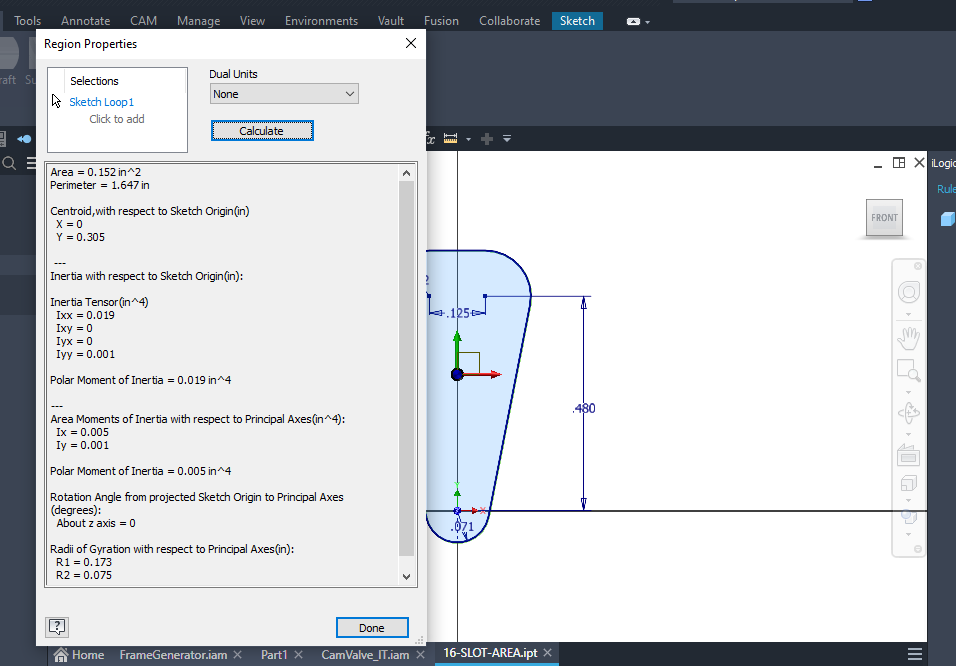Select the Pan tool in the navigation bar
Screen dimensions: 956x666
[x=908, y=338]
